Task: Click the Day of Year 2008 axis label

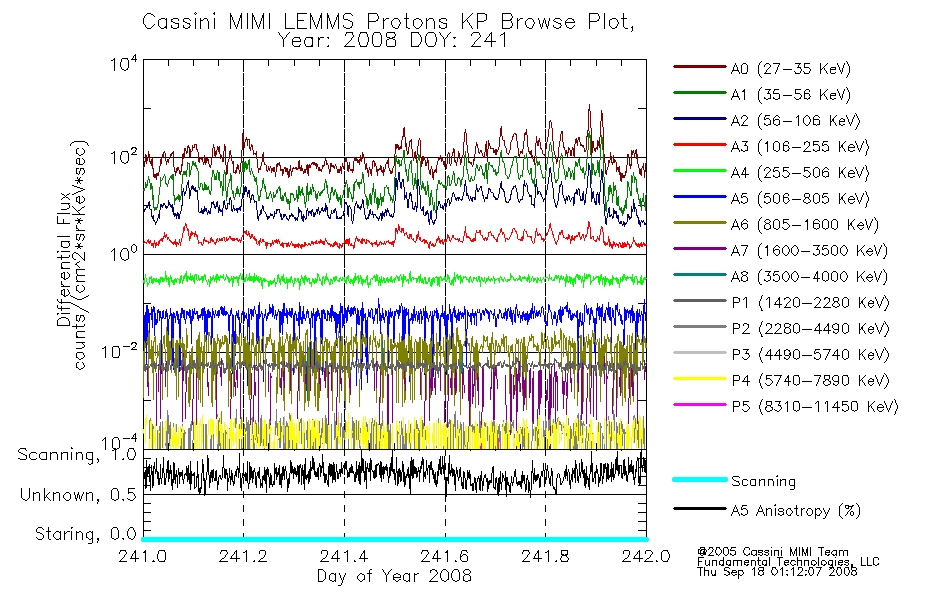Action: click(394, 576)
